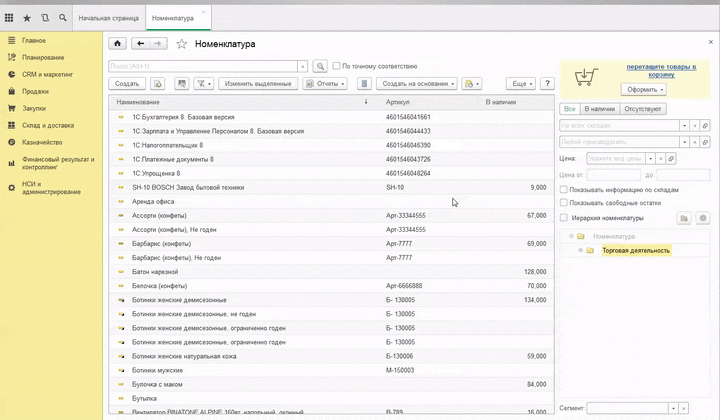This screenshot has width=720, height=420.
Task: Run search with magnifier button
Action: tap(320, 67)
